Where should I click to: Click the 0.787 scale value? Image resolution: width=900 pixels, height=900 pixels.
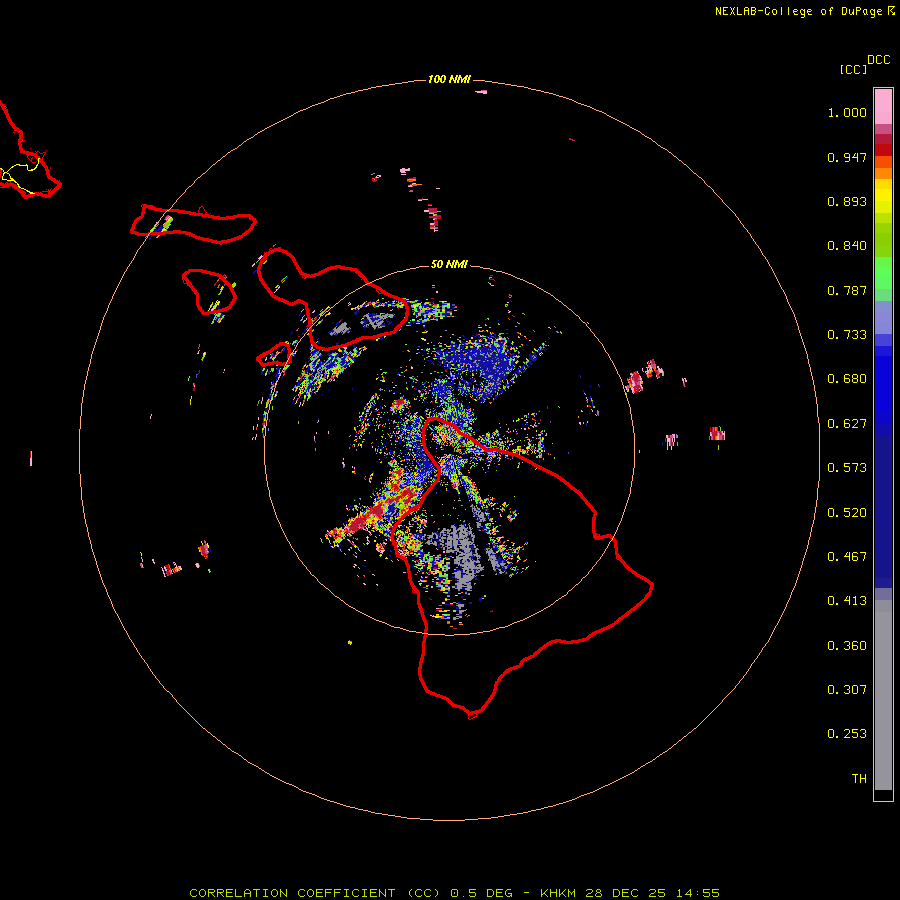click(847, 290)
